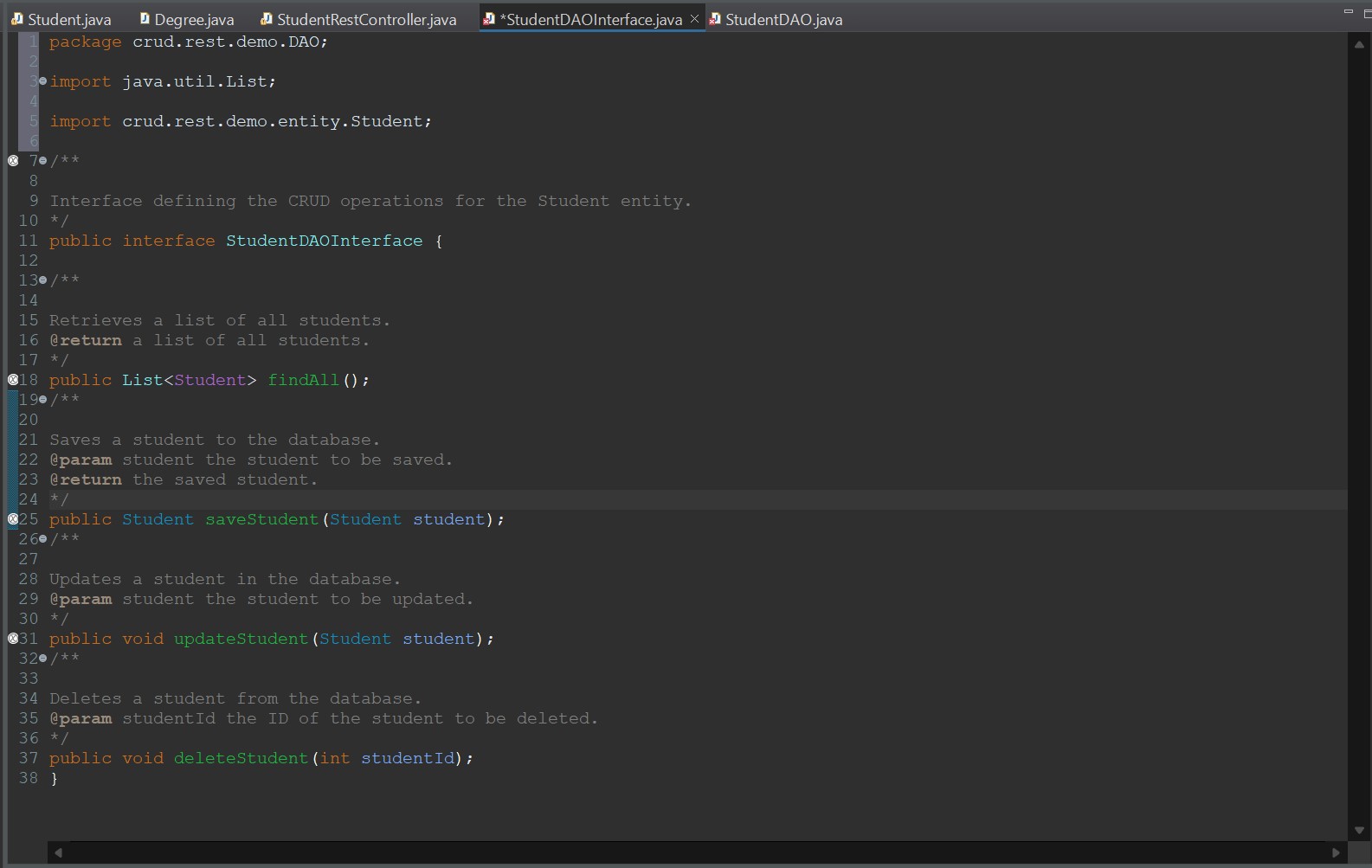Collapse the Javadoc comment at line 26
Image resolution: width=1372 pixels, height=868 pixels.
pos(42,539)
